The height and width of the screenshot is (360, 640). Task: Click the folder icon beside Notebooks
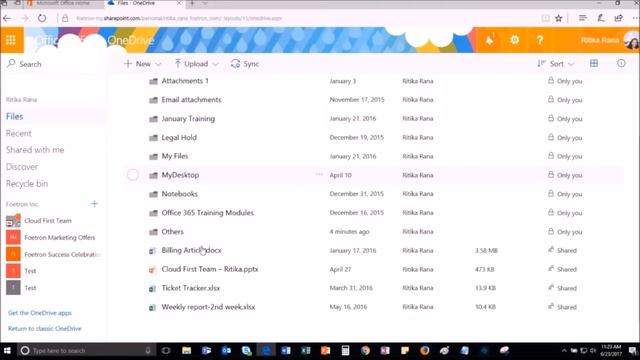point(153,194)
